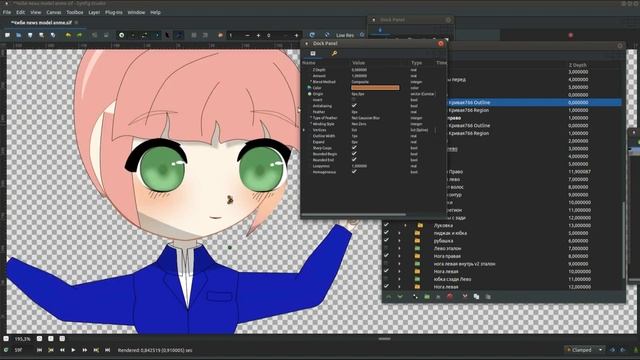Lower the selected layer with down arrow

(400, 297)
